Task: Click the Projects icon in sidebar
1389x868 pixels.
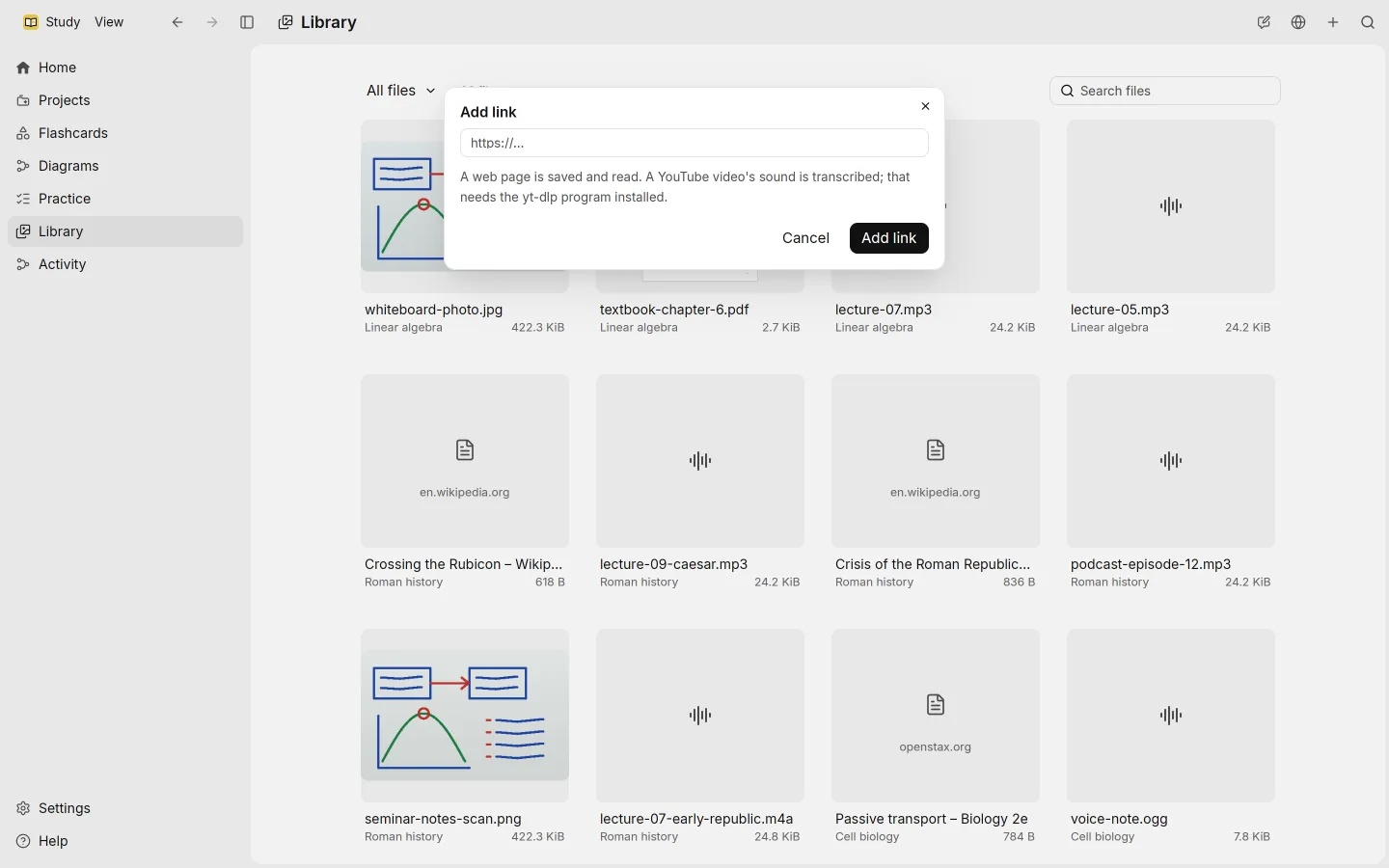Action: pos(23,100)
